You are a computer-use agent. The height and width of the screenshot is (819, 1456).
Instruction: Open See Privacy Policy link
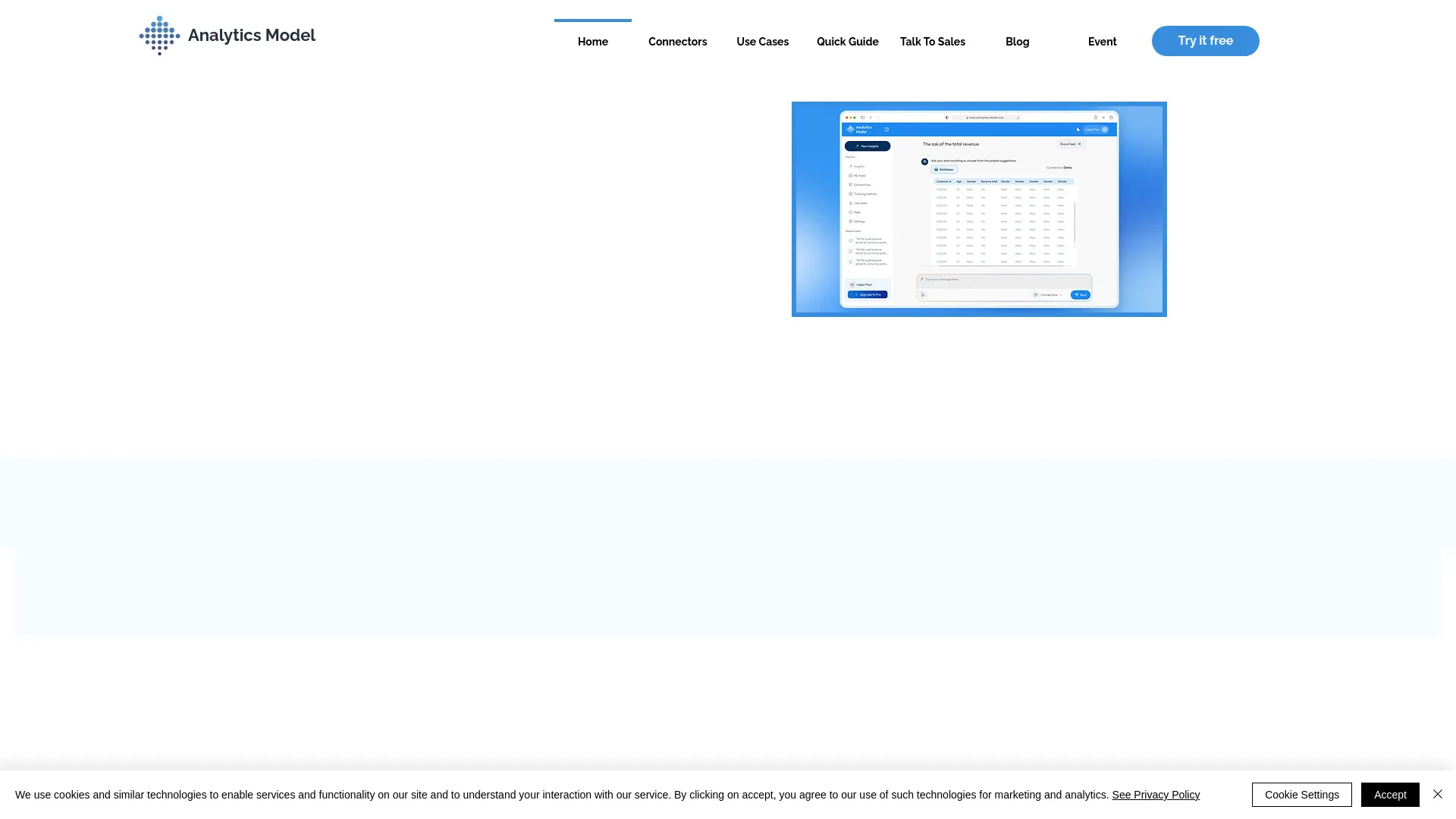click(1155, 795)
